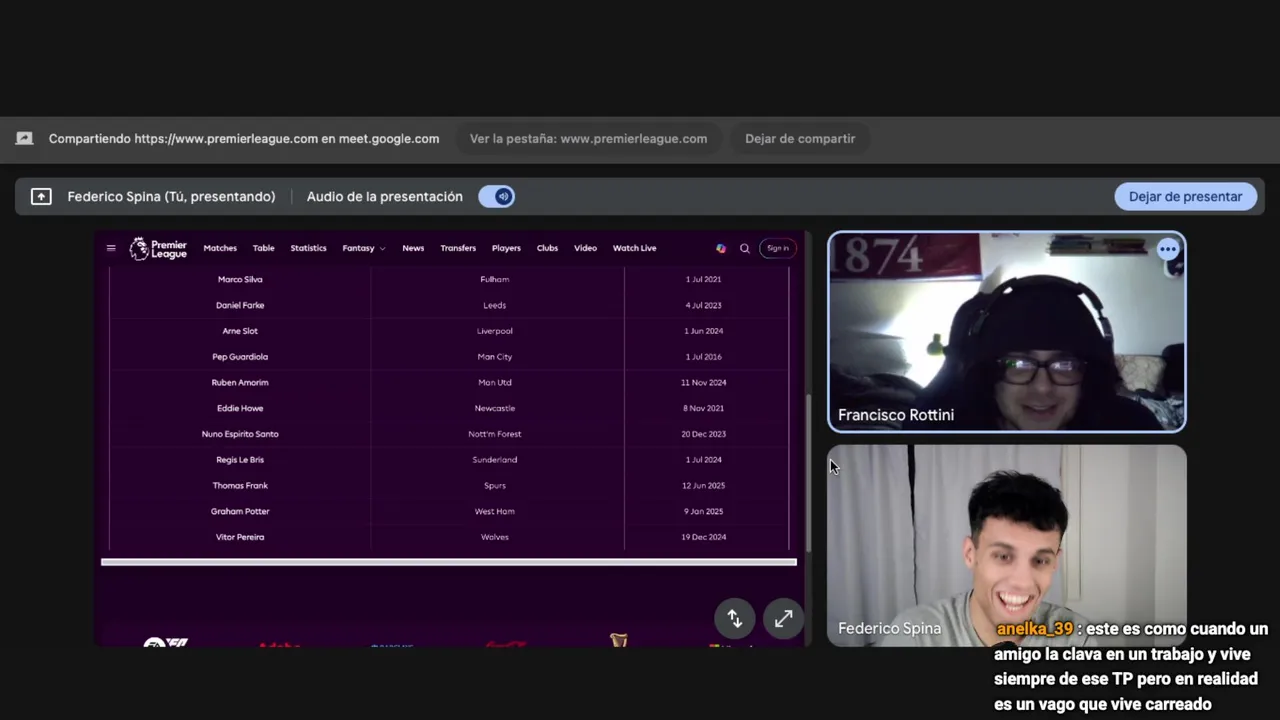This screenshot has width=1280, height=720.
Task: Click the horizontal scrollbar below the managers table
Action: [x=448, y=562]
